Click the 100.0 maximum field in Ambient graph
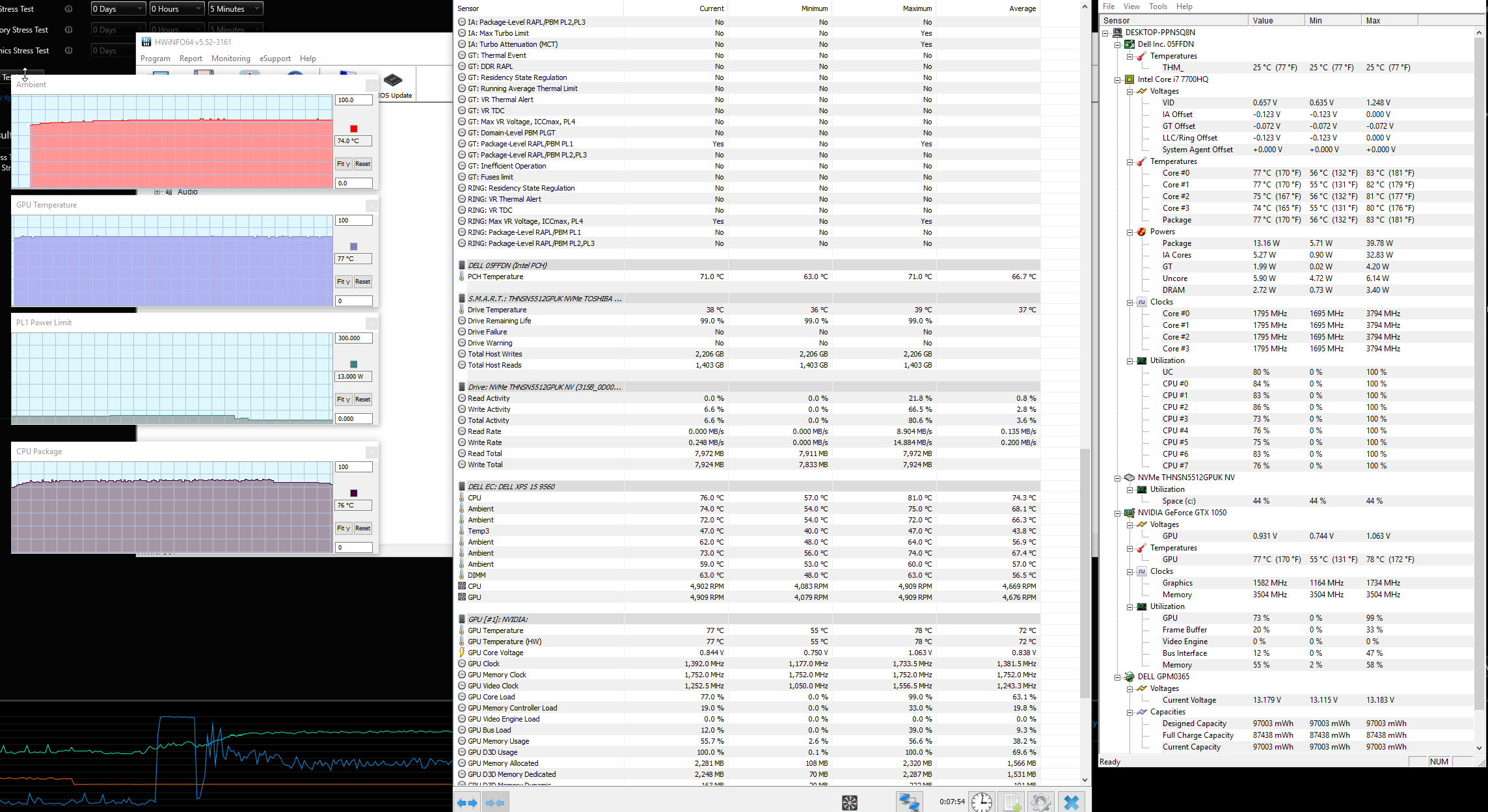Screen dimensions: 1488x812 353,100
